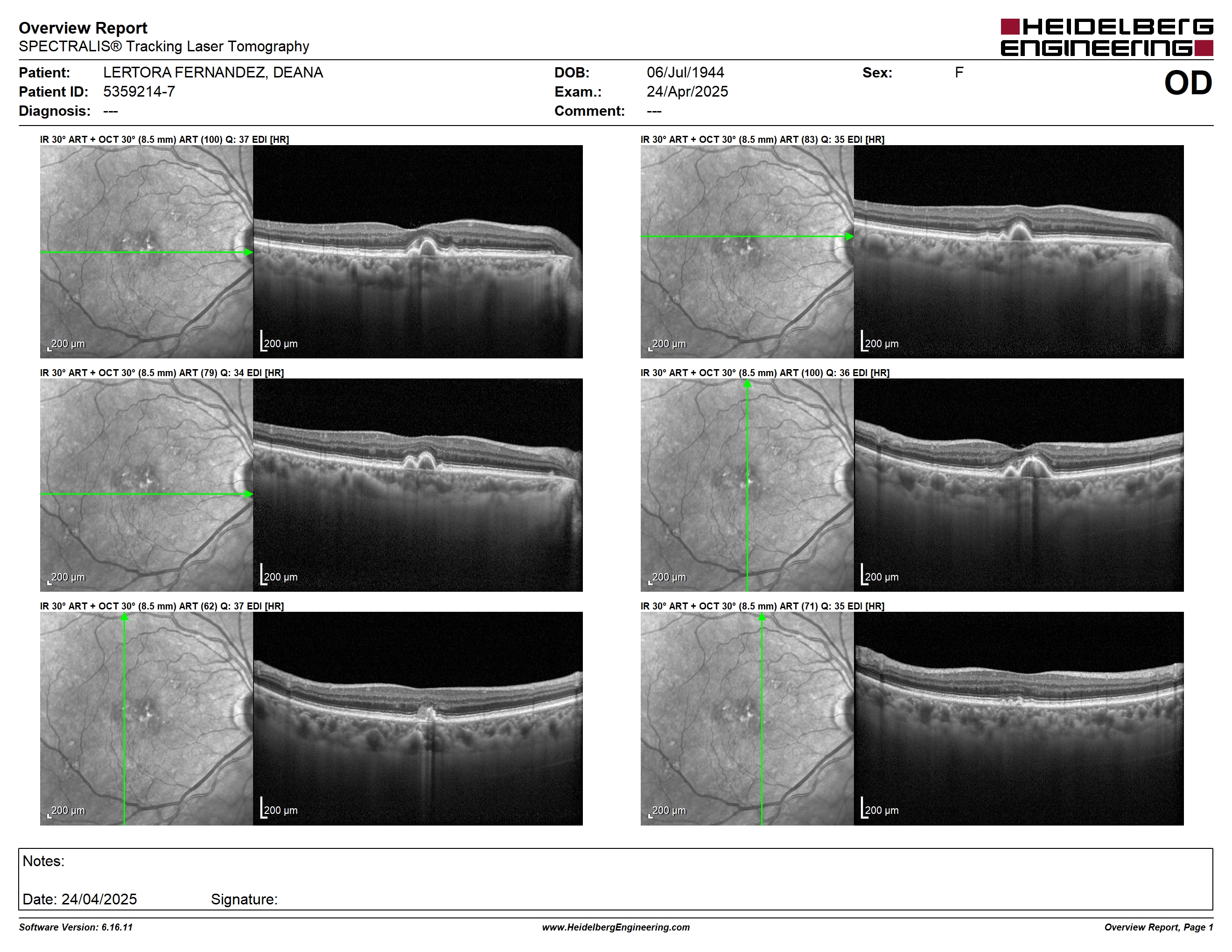Click the green vertical arrowhead on the ART (71) Q: 35 fundus
This screenshot has width=1232, height=952.
[762, 617]
